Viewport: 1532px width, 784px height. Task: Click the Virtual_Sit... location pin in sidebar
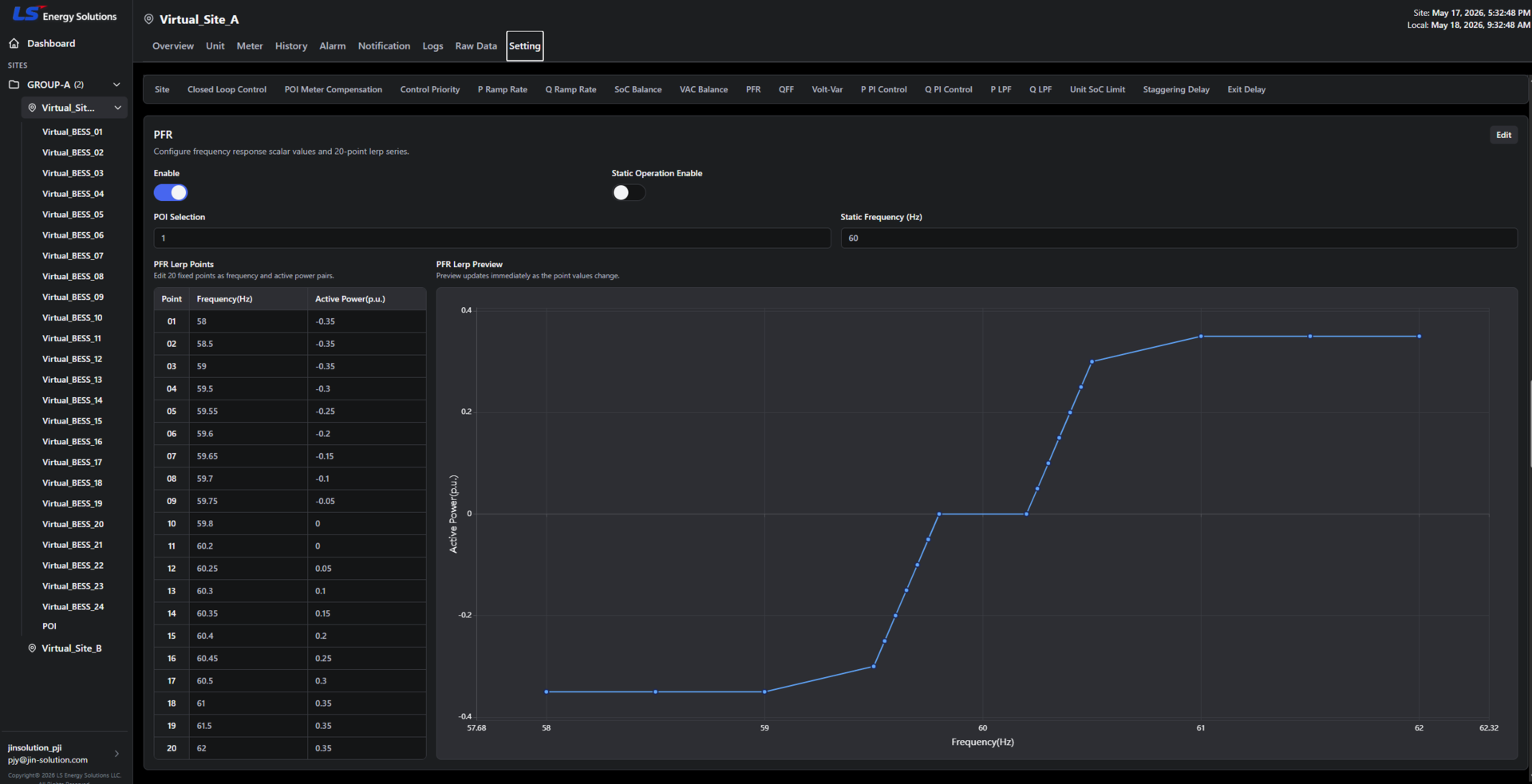[x=32, y=108]
